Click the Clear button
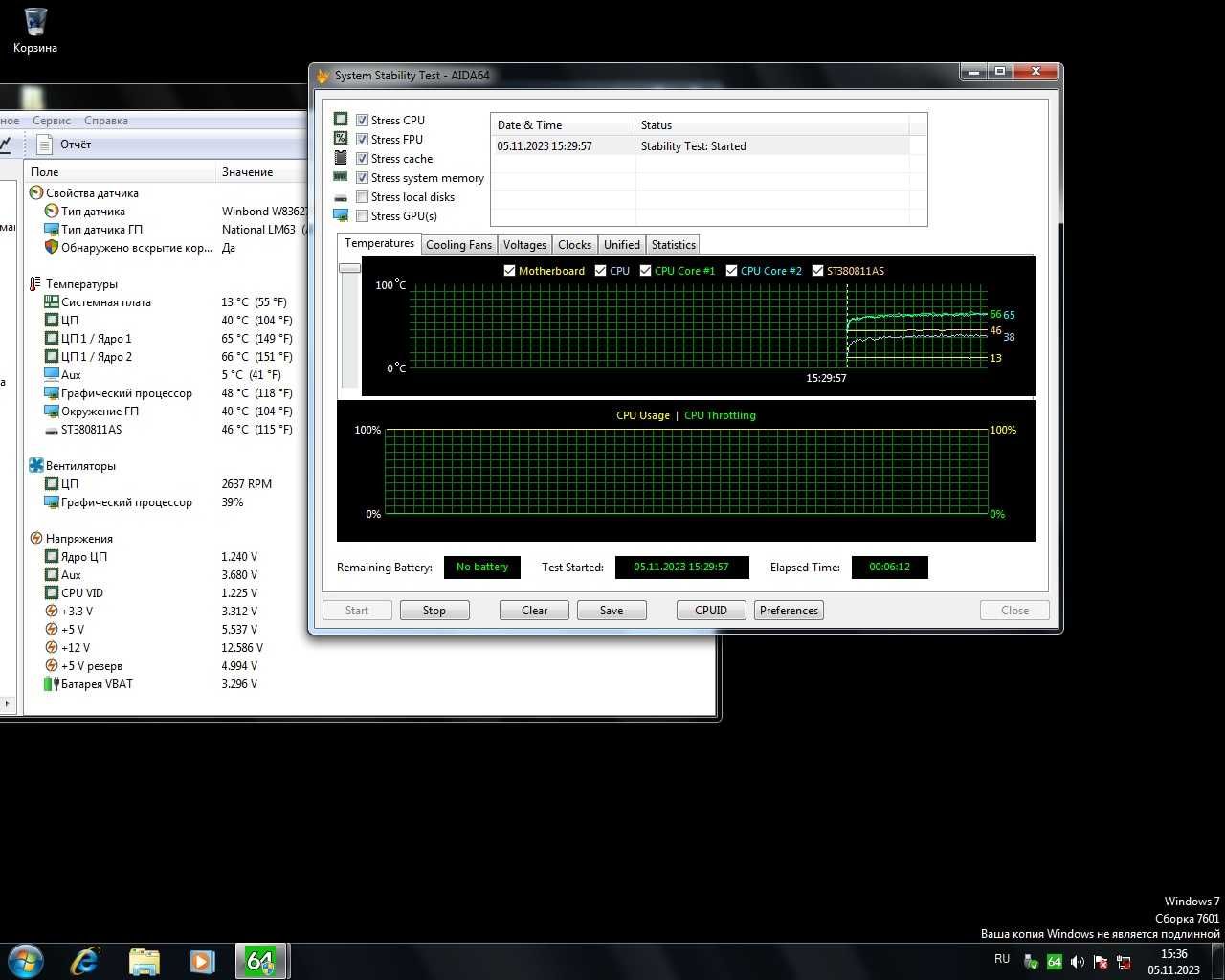The image size is (1225, 980). pyautogui.click(x=534, y=611)
